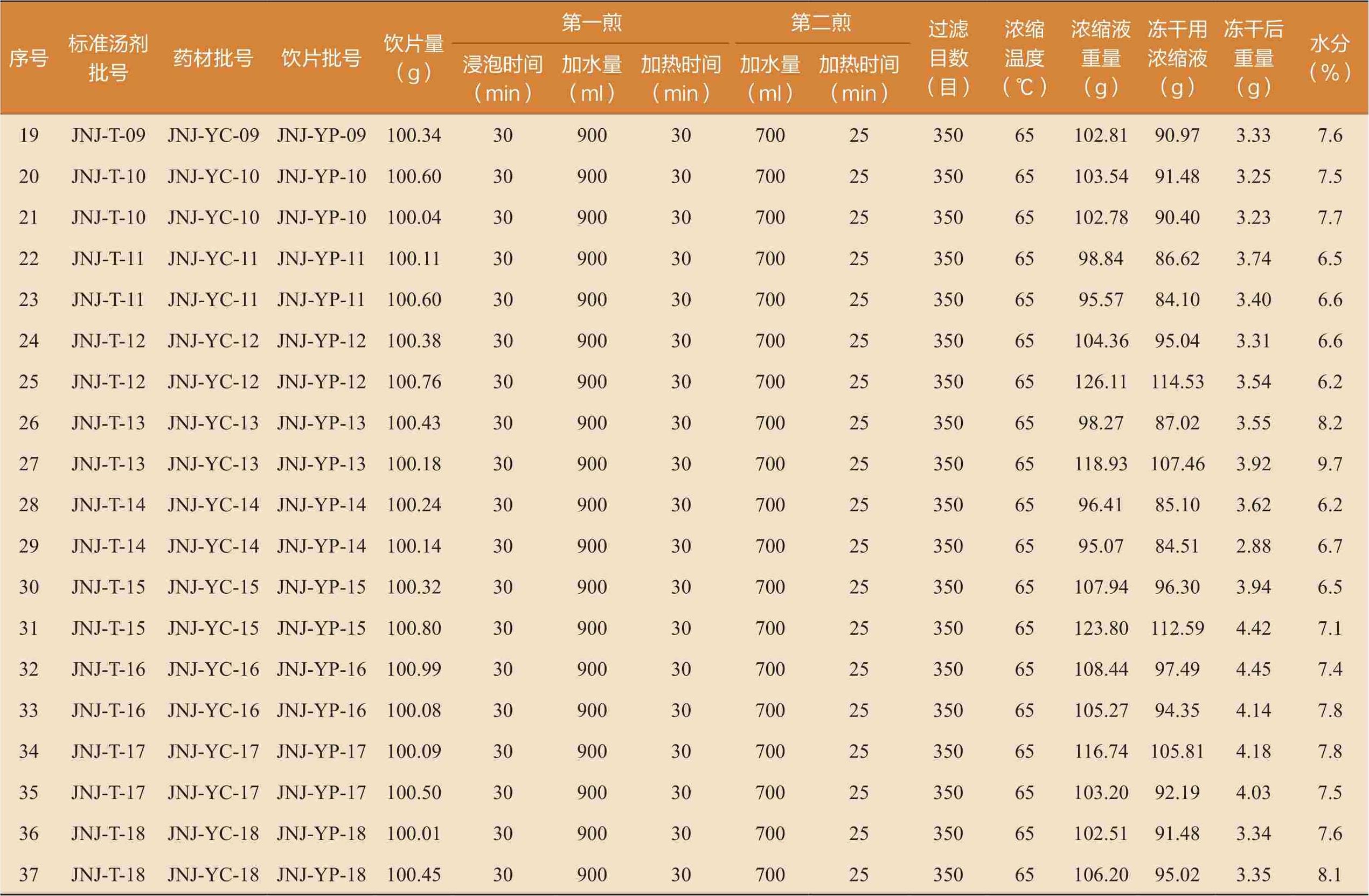Select value 3.25 in row 20
The image size is (1369, 896).
(1253, 176)
